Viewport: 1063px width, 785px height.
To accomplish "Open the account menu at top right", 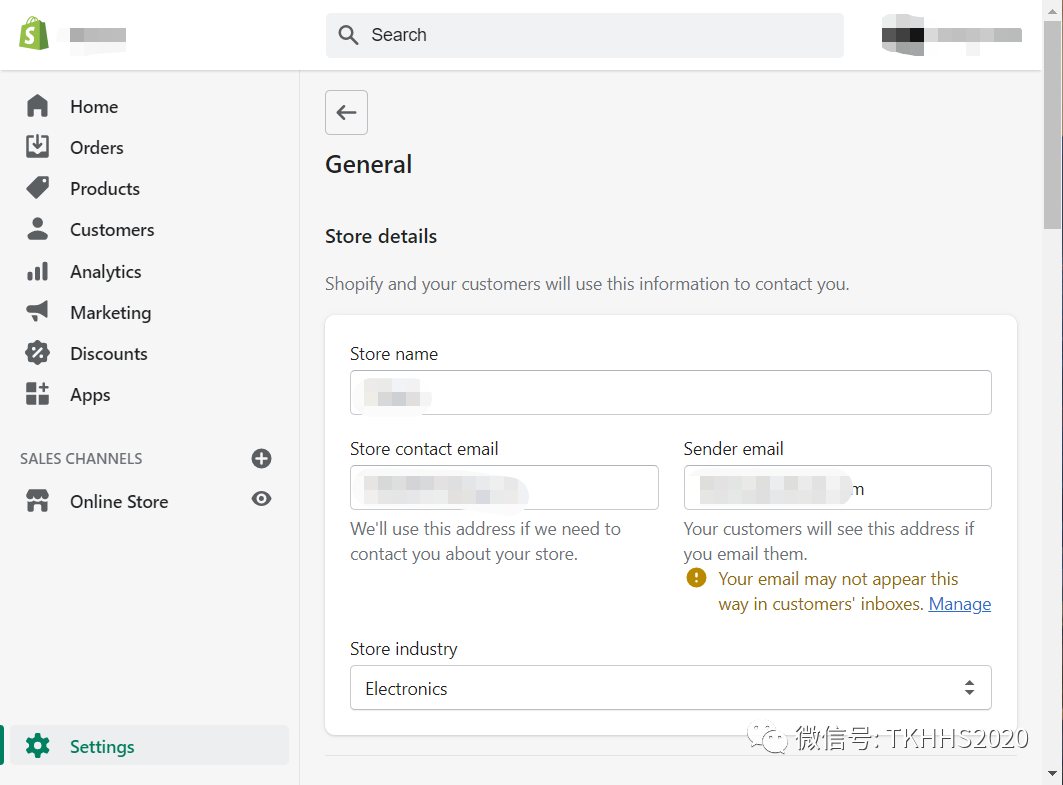I will pyautogui.click(x=950, y=35).
